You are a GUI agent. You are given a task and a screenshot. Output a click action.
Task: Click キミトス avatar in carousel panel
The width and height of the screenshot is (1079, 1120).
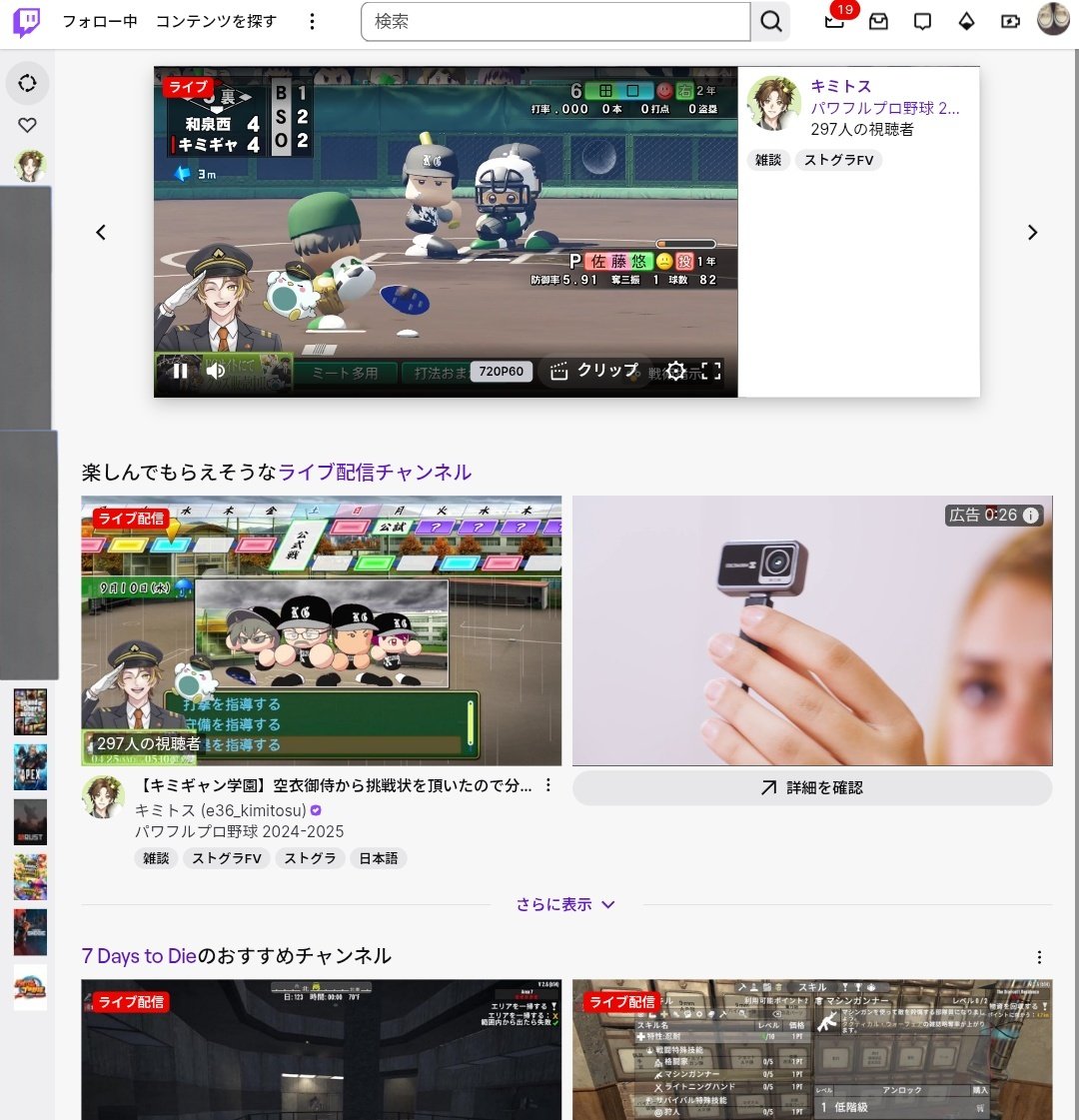774,104
